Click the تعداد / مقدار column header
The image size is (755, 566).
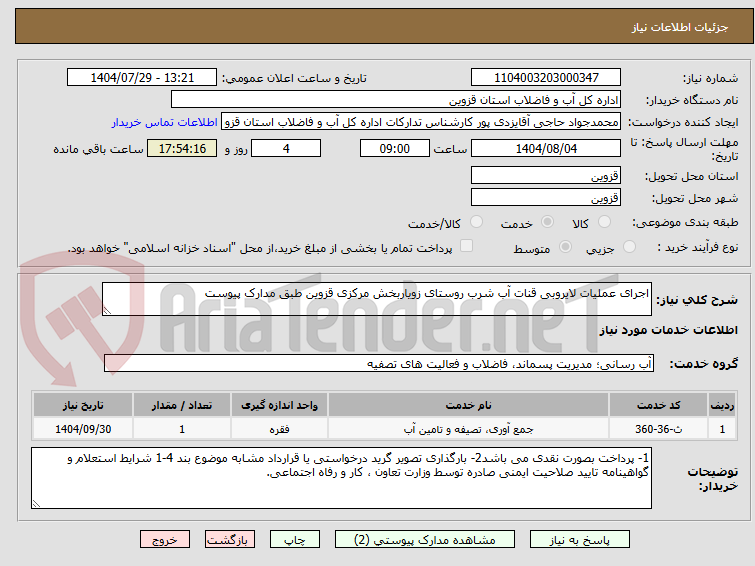click(x=182, y=405)
